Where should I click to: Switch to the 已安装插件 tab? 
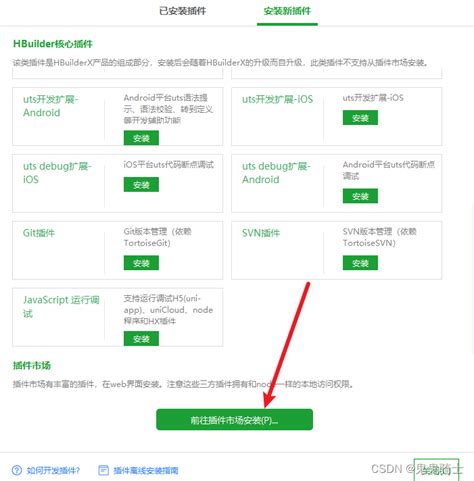(183, 11)
